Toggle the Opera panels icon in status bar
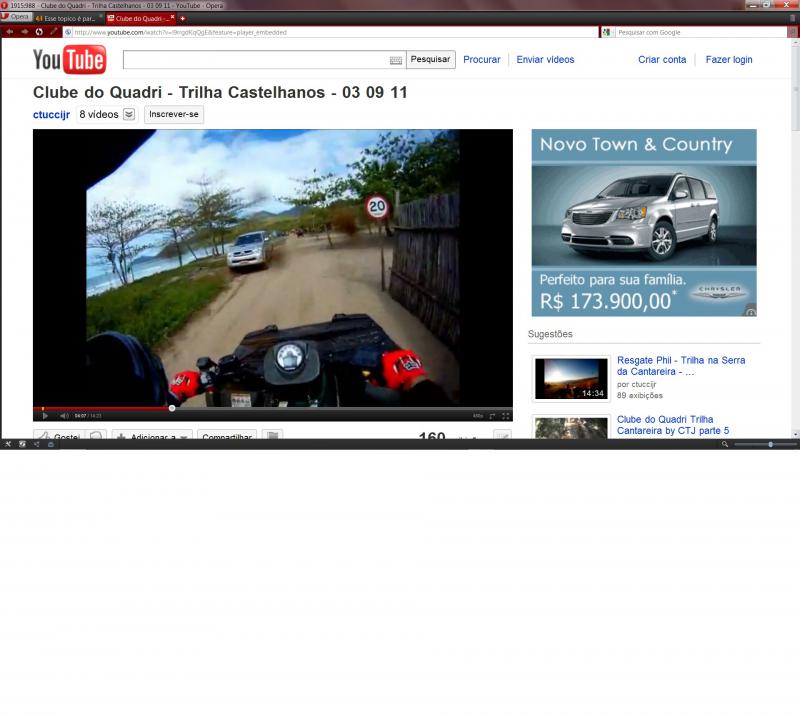Screen dimensions: 800x716 coord(8,445)
